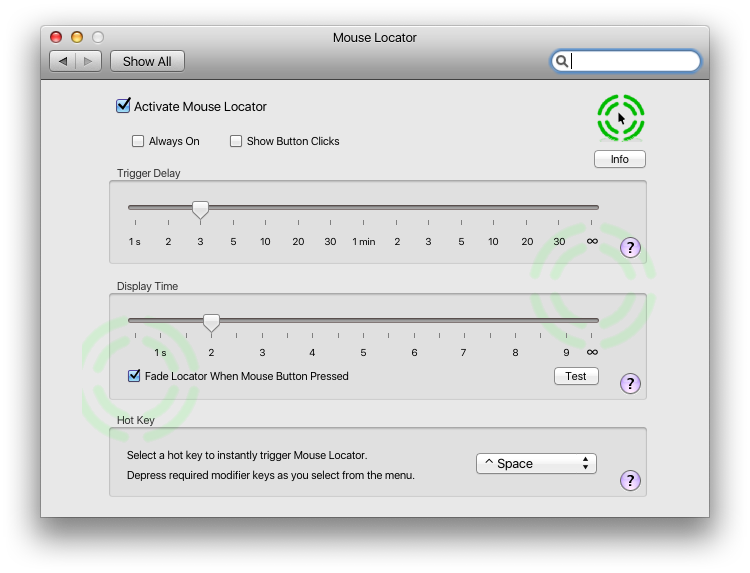Enable Show Button Clicks option
The image size is (750, 573).
click(236, 141)
